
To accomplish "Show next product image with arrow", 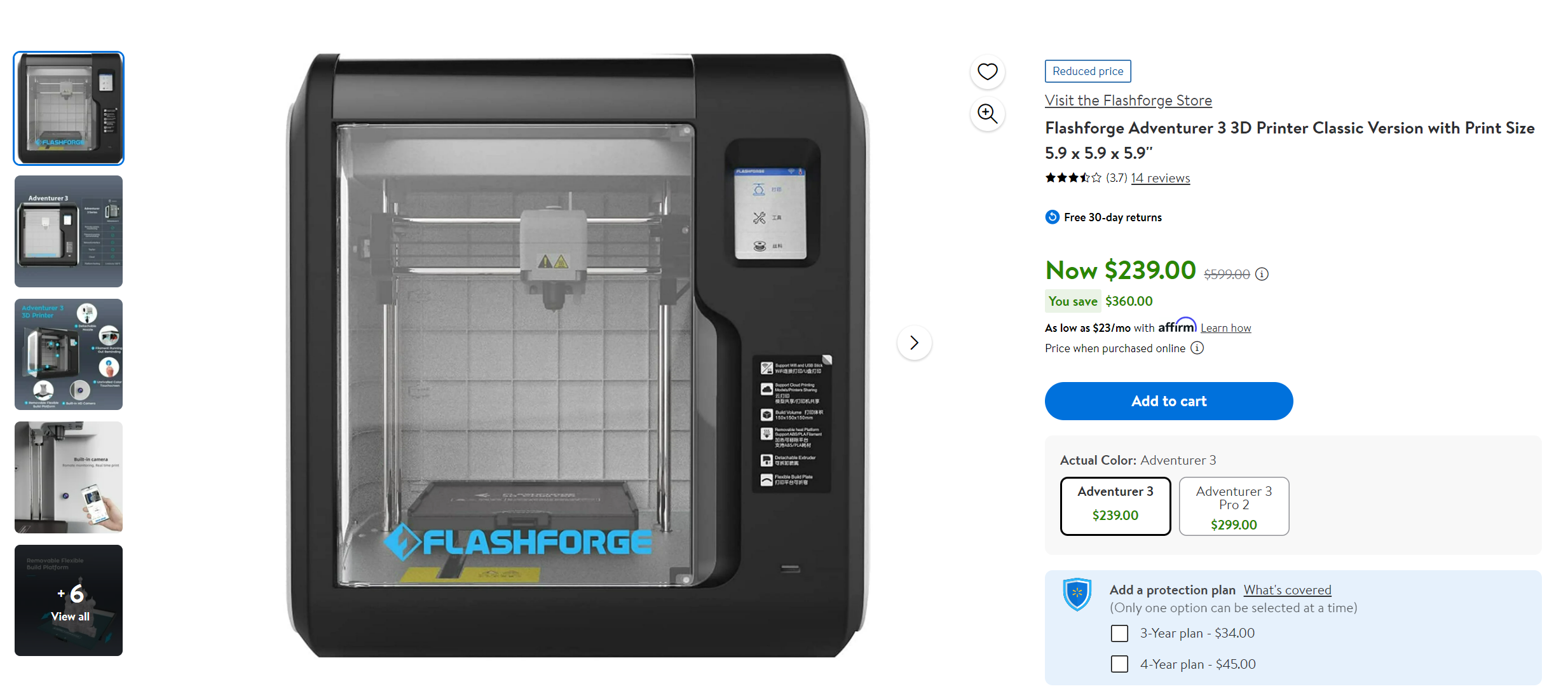I will [914, 343].
